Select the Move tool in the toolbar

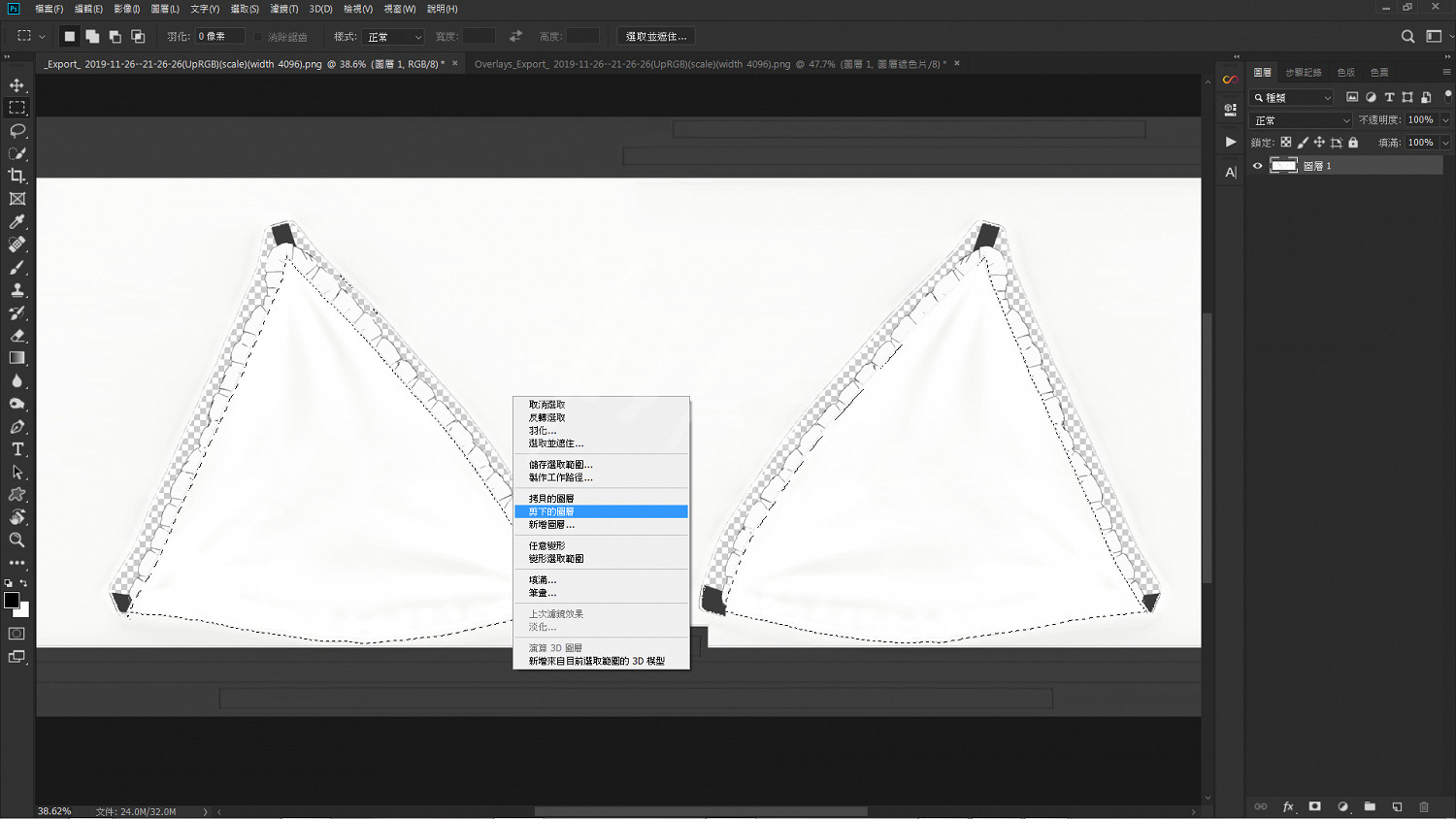pyautogui.click(x=17, y=85)
